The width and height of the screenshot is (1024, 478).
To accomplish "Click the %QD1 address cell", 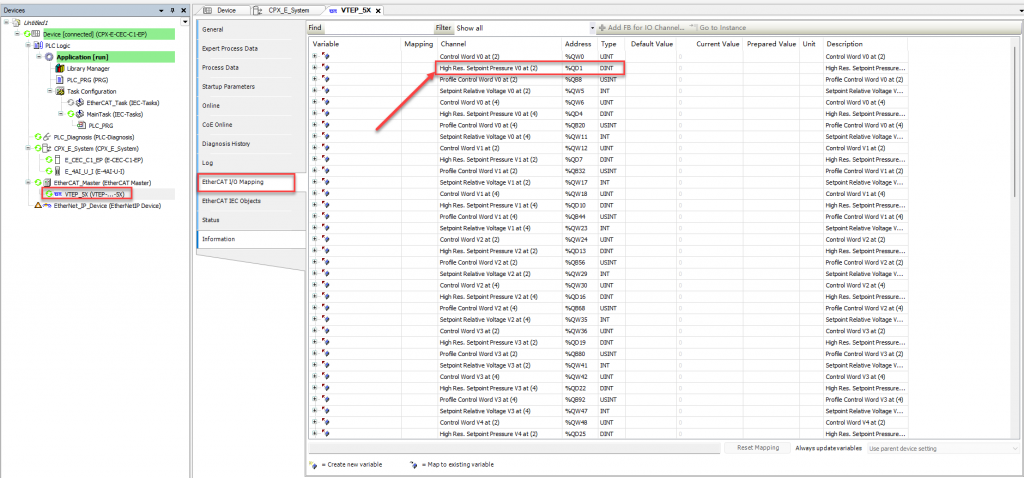I will 579,68.
